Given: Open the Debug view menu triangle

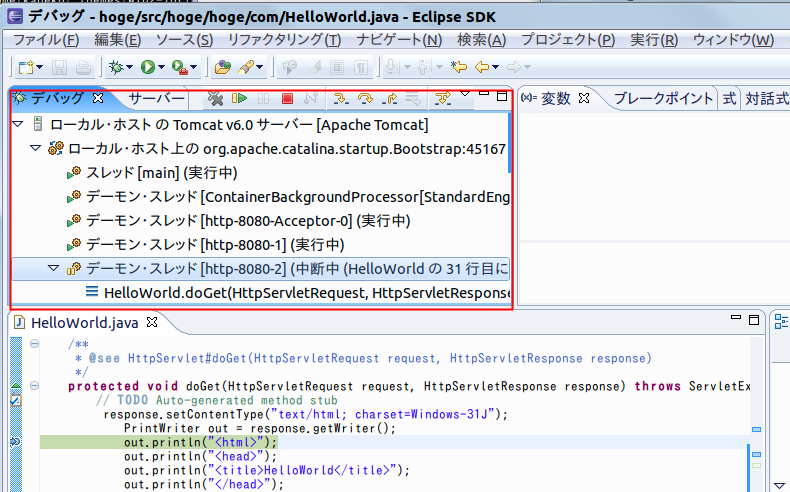Looking at the screenshot, I should (465, 94).
